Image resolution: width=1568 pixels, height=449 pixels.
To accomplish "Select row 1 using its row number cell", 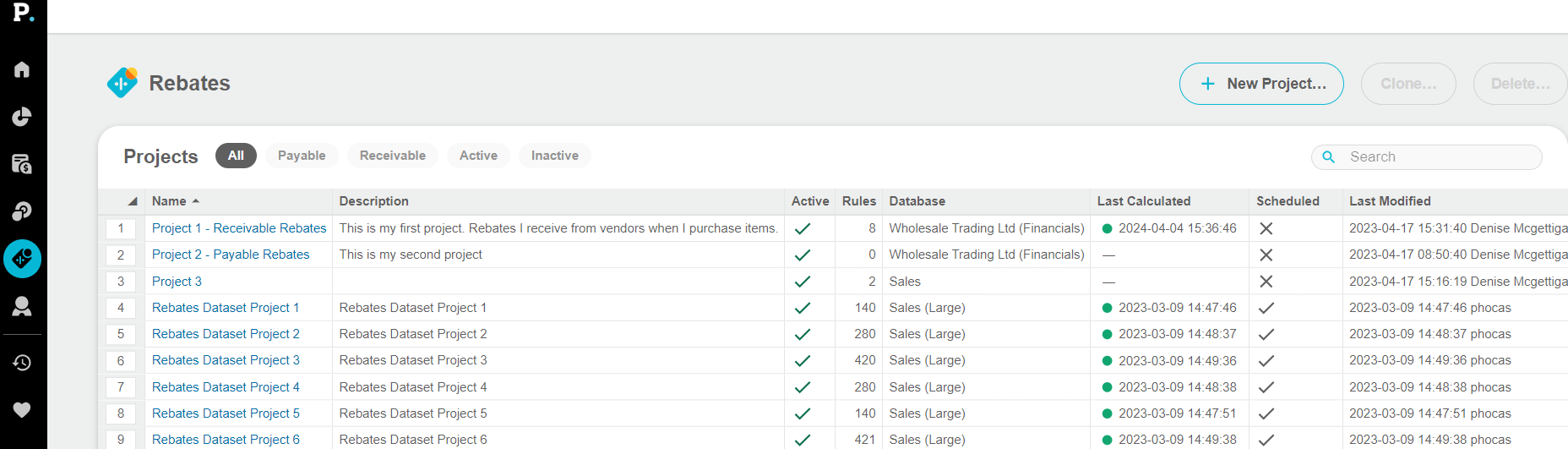I will click(121, 228).
